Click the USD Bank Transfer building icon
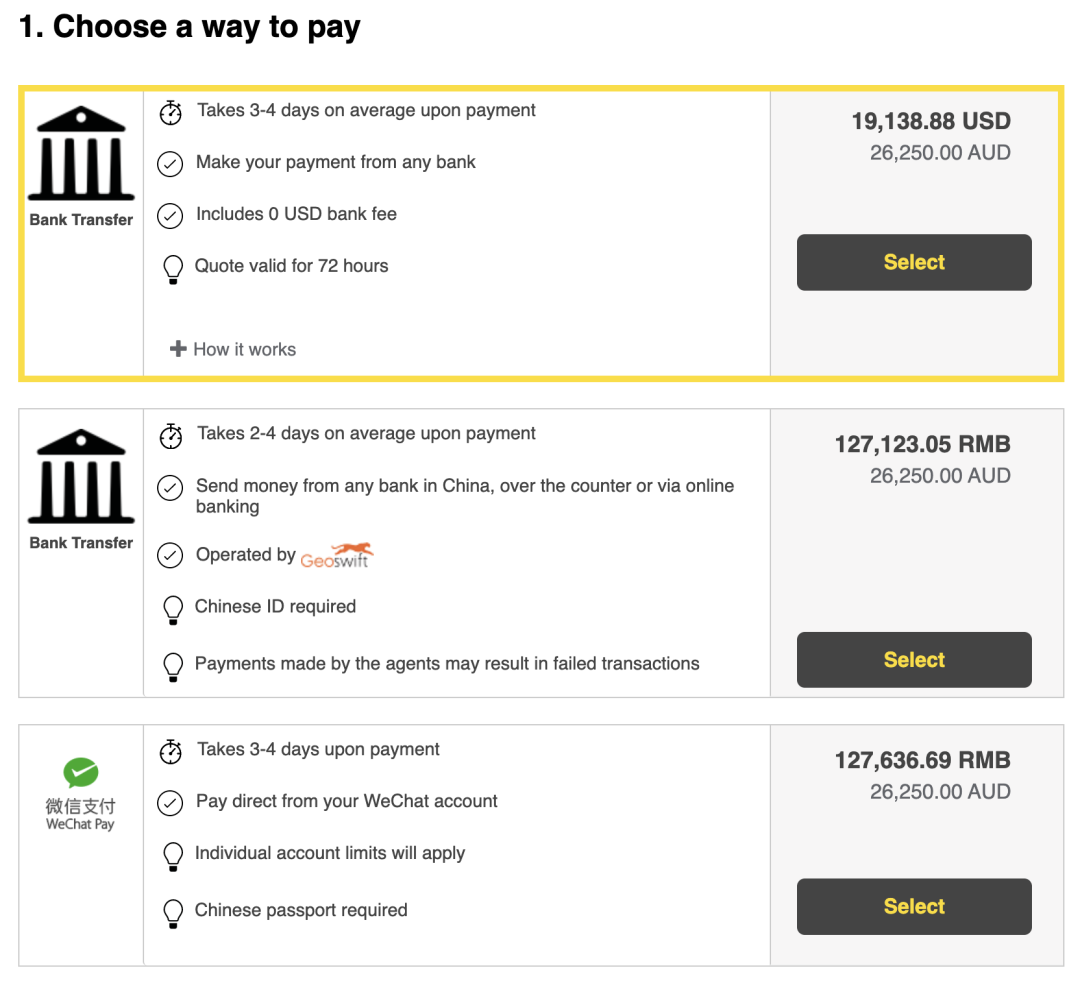The image size is (1080, 981). 81,153
